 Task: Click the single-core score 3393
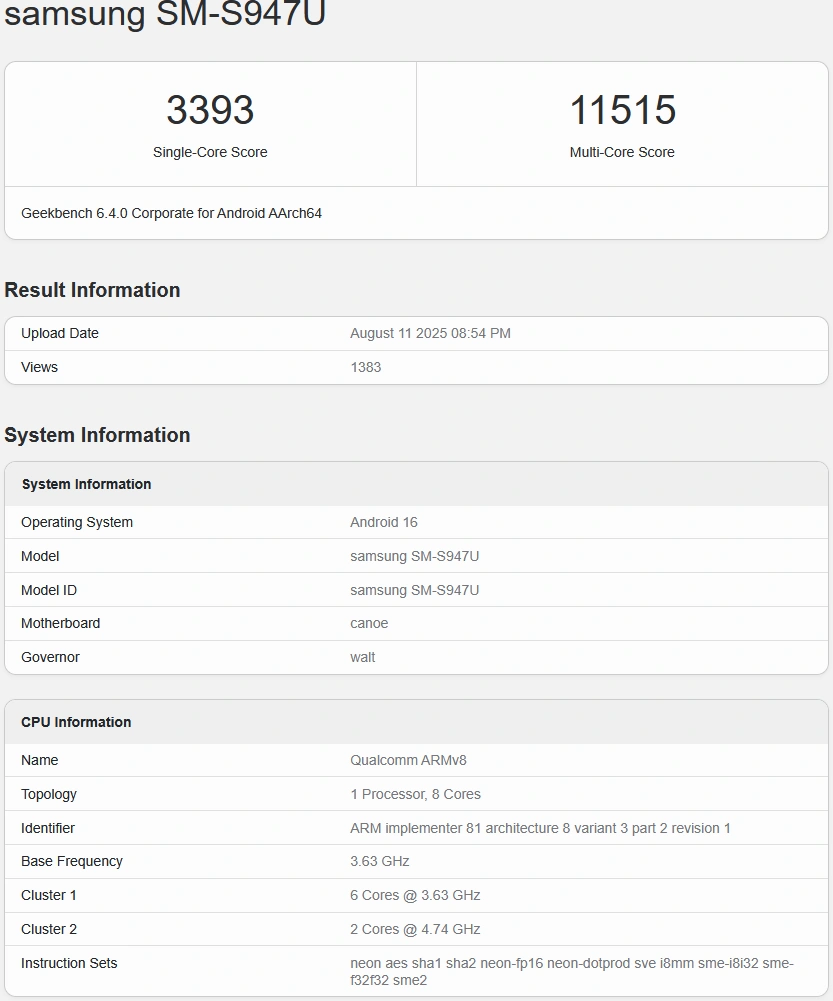tap(210, 110)
